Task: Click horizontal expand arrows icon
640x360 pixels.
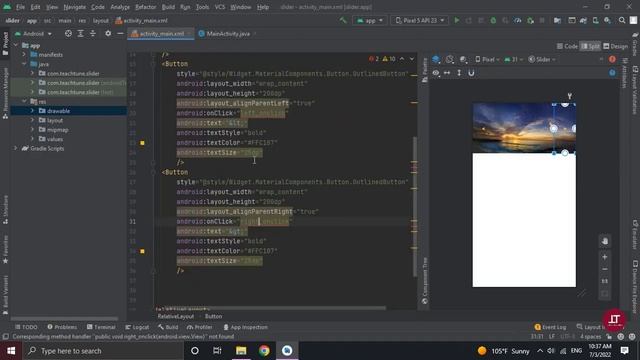Action: click(447, 73)
